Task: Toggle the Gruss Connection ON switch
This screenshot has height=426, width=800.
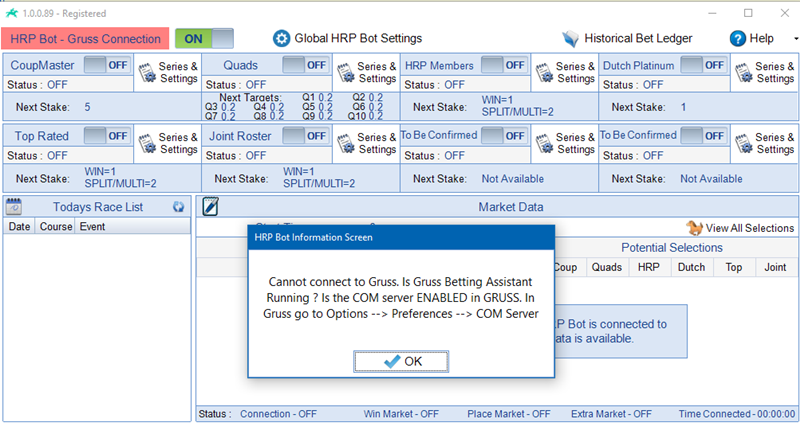Action: 204,39
